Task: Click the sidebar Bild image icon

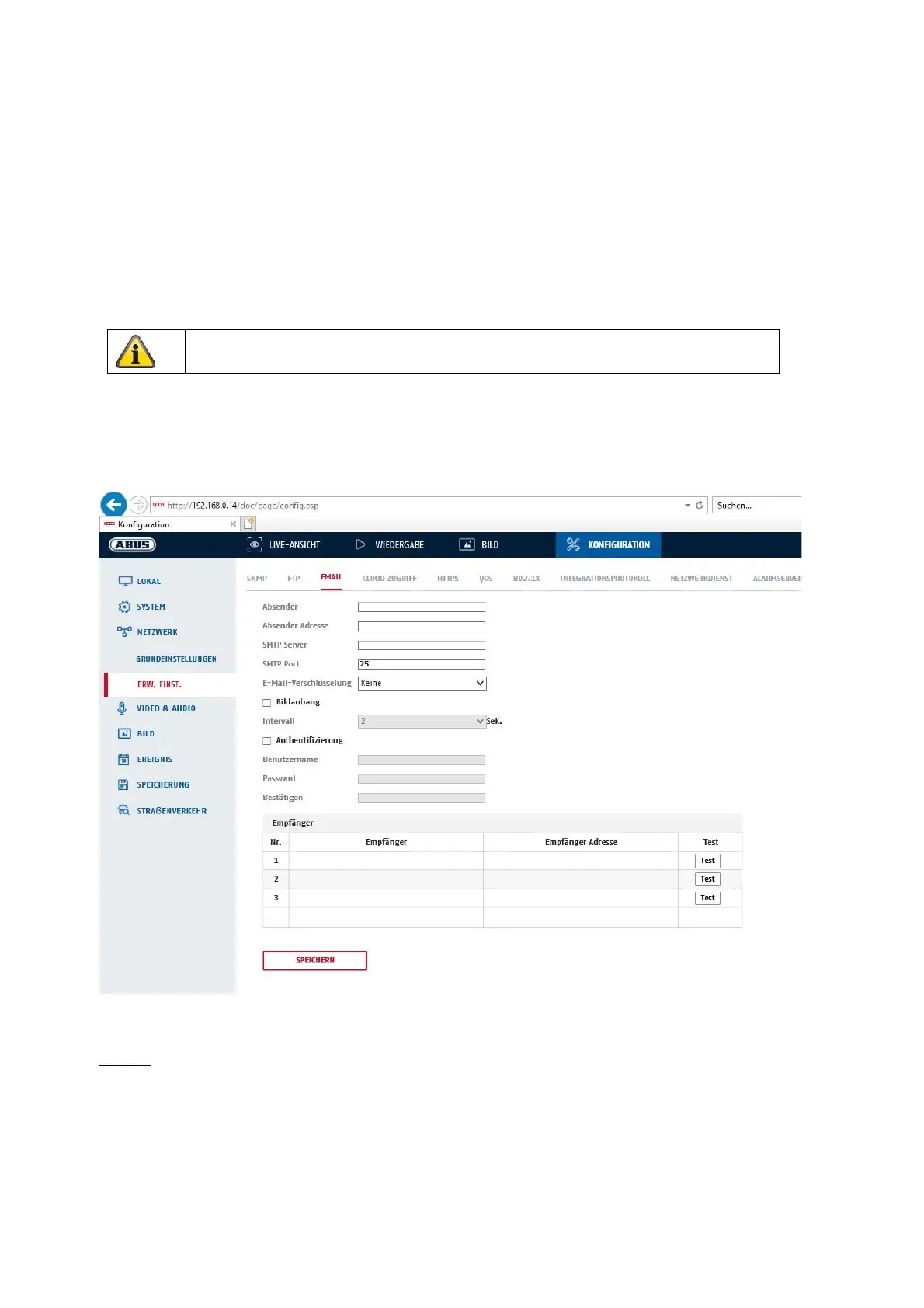Action: click(124, 733)
